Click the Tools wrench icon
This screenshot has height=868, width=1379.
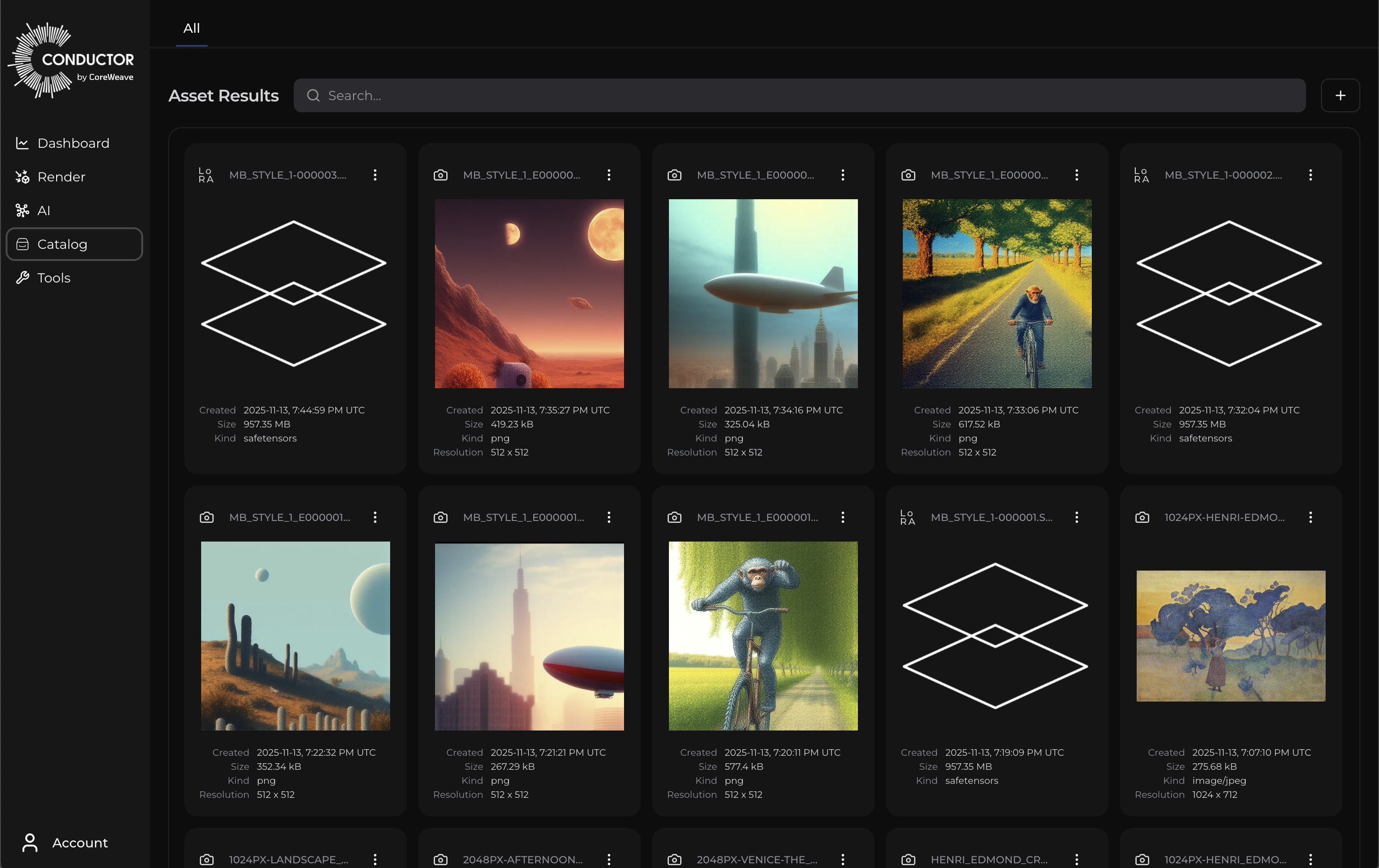[22, 278]
